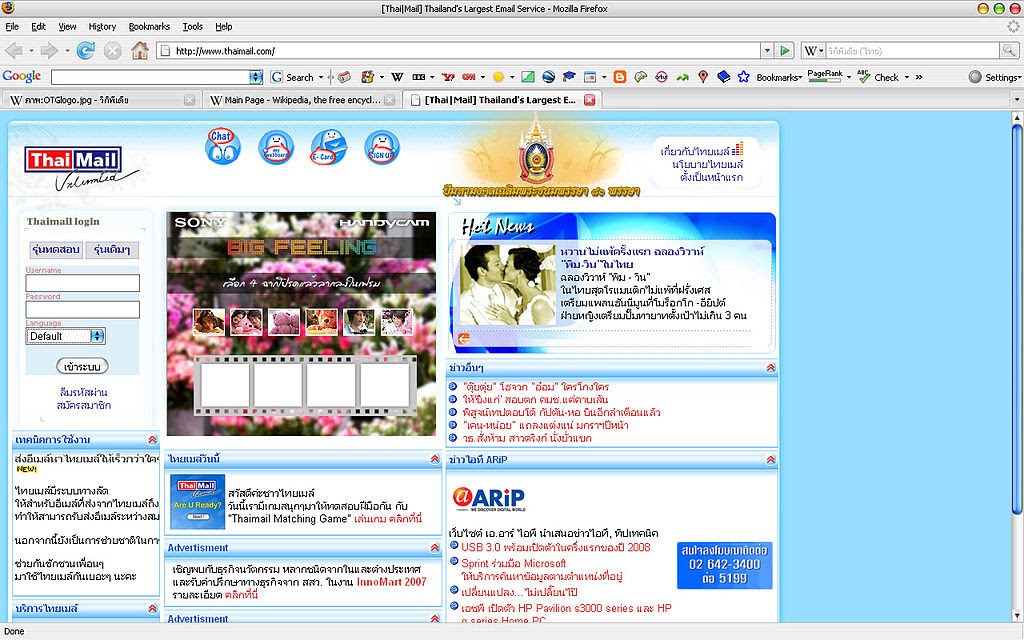Switch to the Main Page - Wikipedia tab

pyautogui.click(x=300, y=100)
